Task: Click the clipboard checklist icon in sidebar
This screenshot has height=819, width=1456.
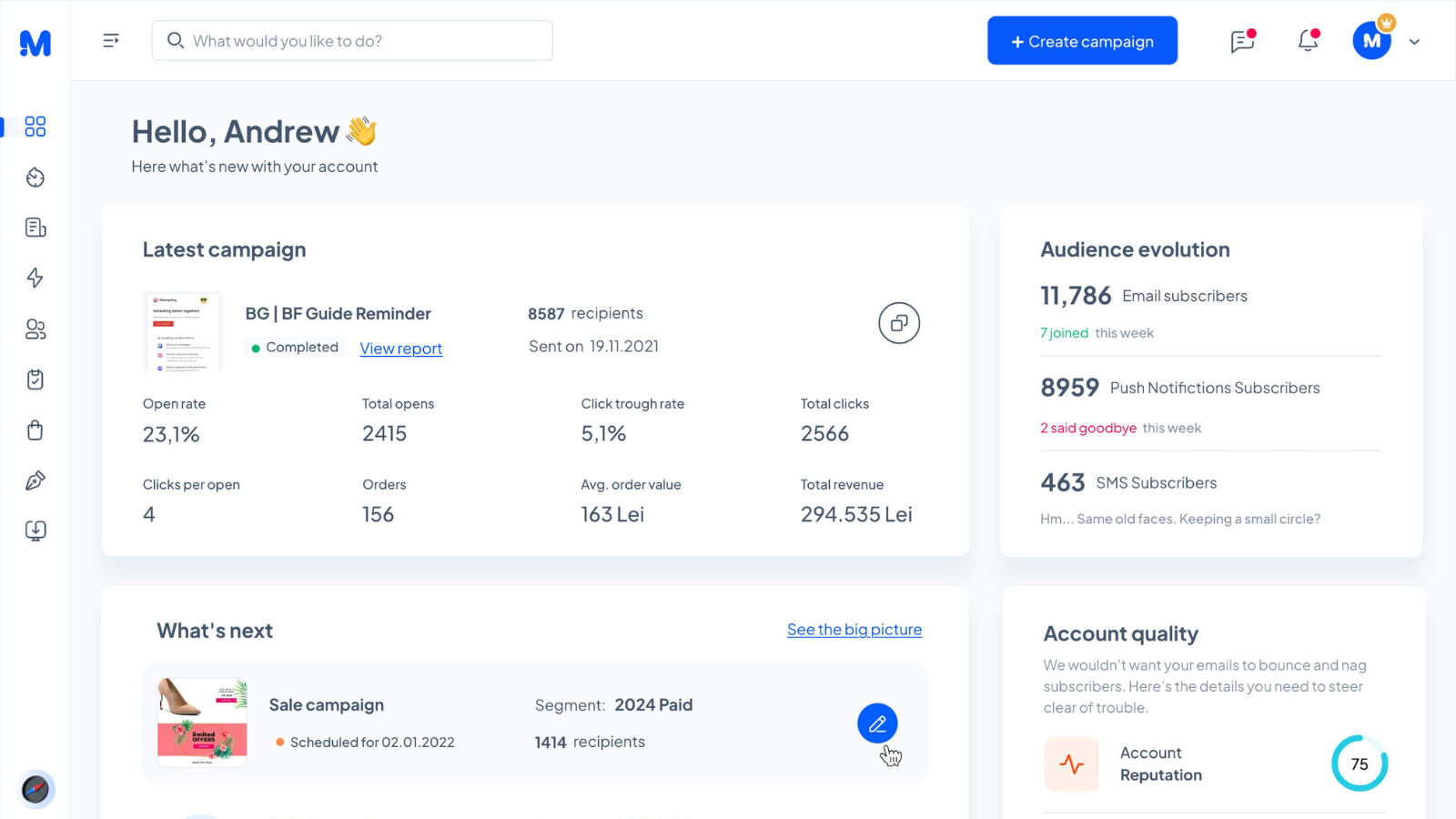Action: [35, 379]
